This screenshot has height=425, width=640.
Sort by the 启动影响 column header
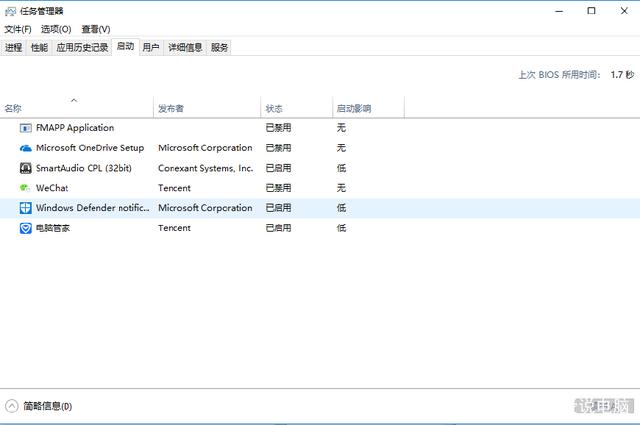click(369, 108)
